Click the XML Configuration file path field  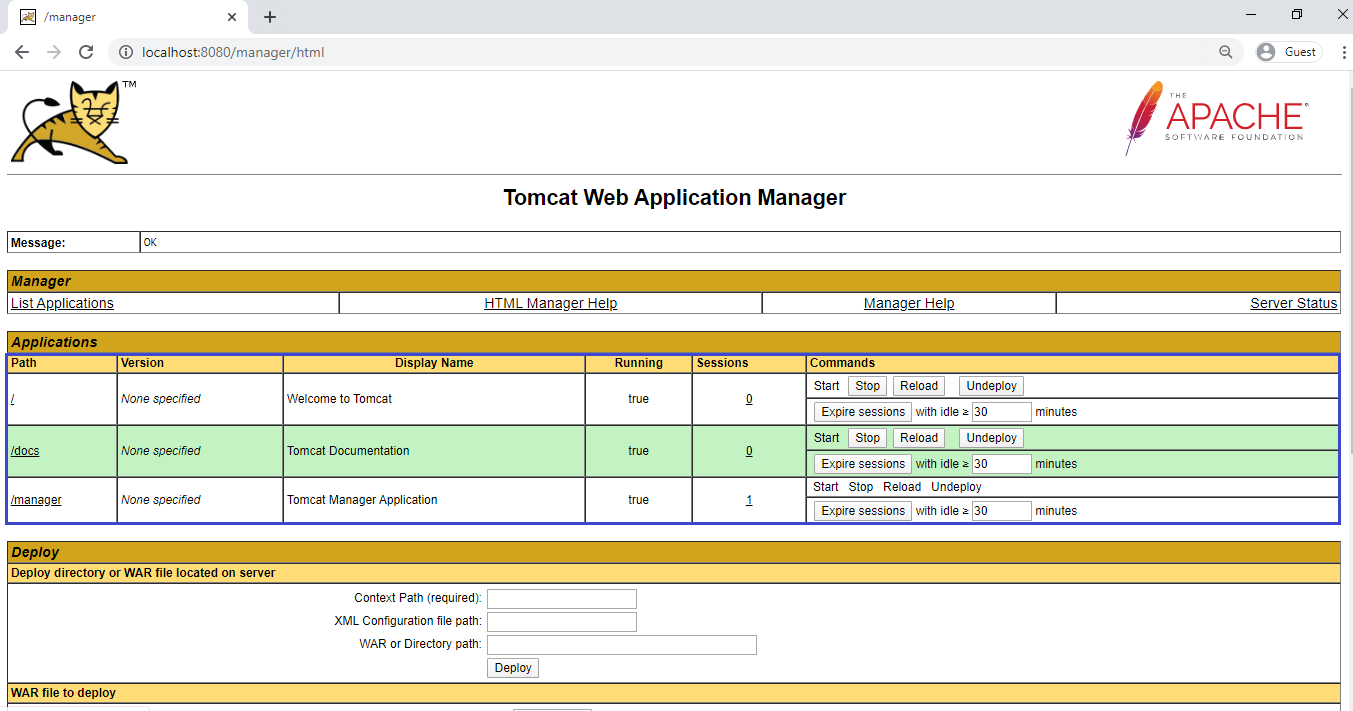pos(562,622)
